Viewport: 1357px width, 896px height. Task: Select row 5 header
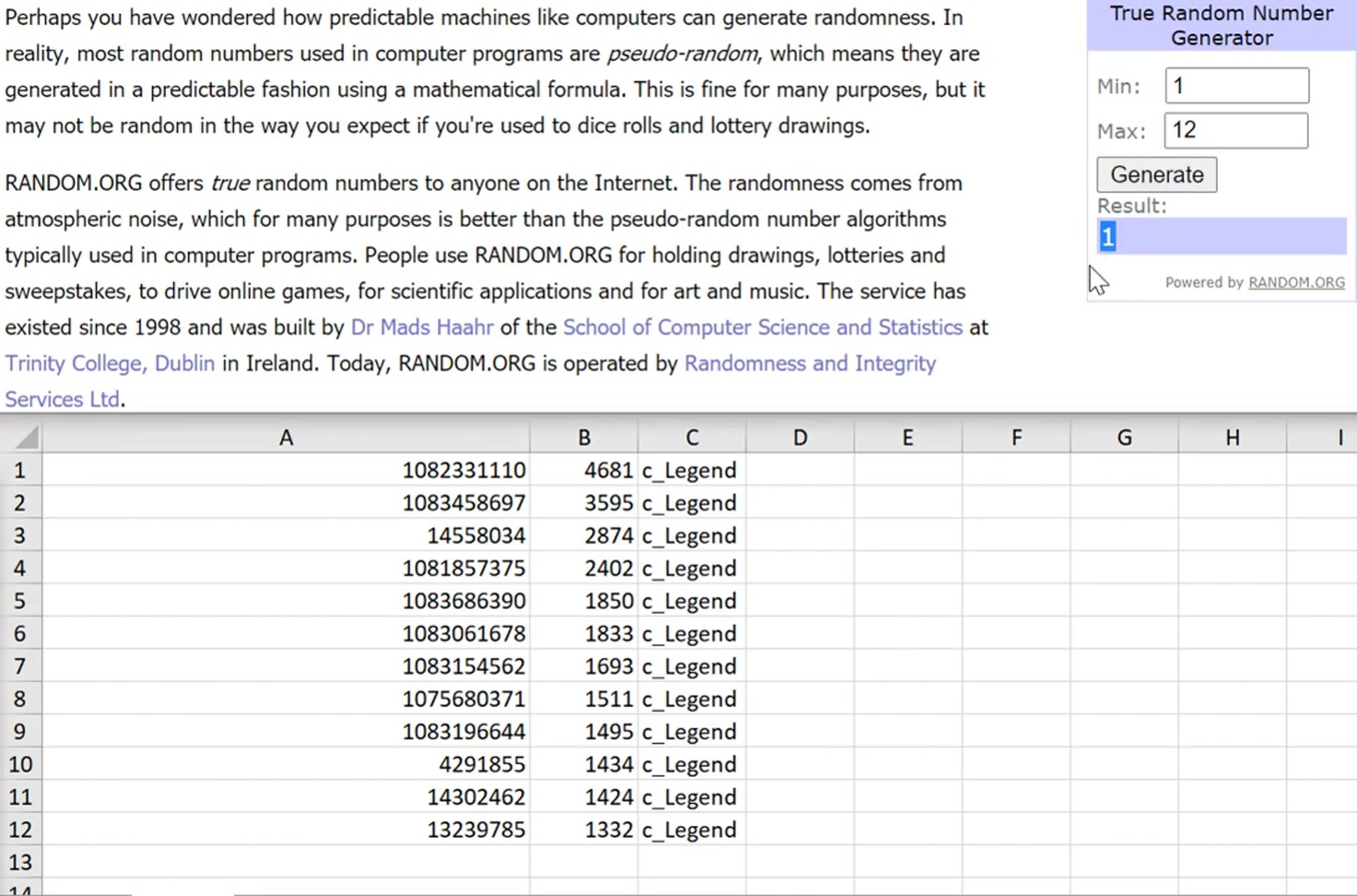[x=21, y=600]
